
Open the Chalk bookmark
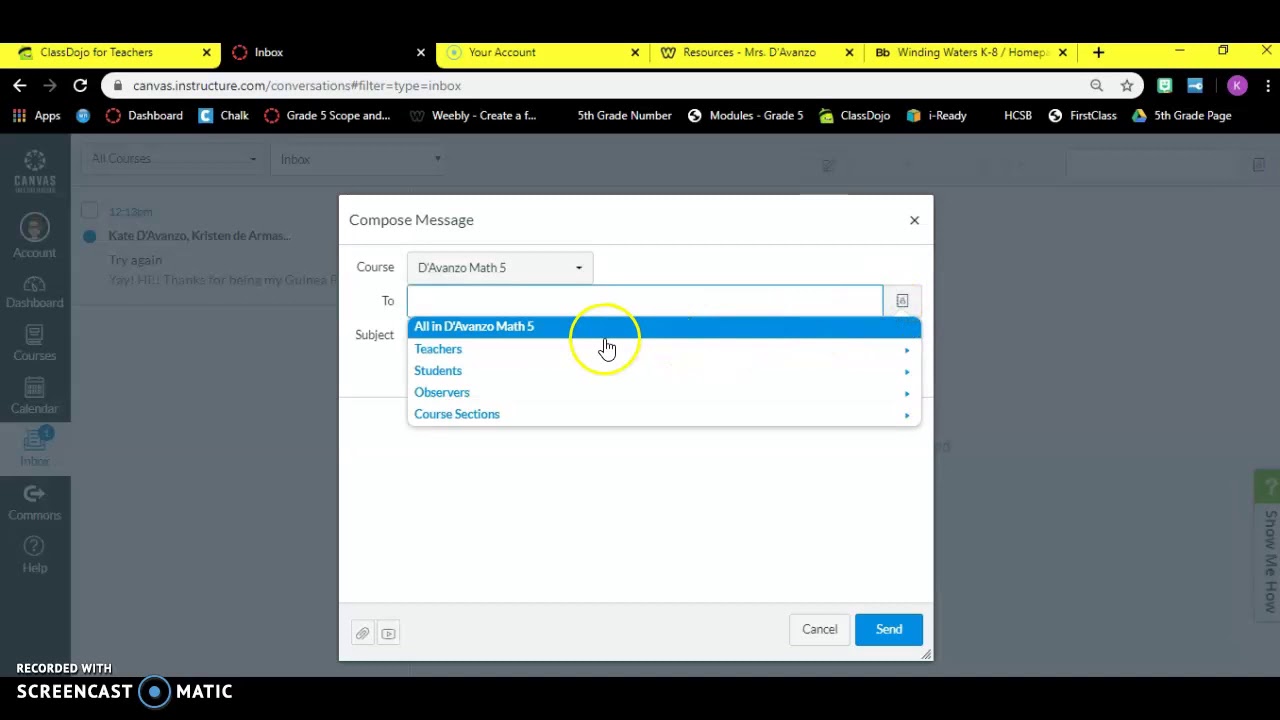click(223, 116)
